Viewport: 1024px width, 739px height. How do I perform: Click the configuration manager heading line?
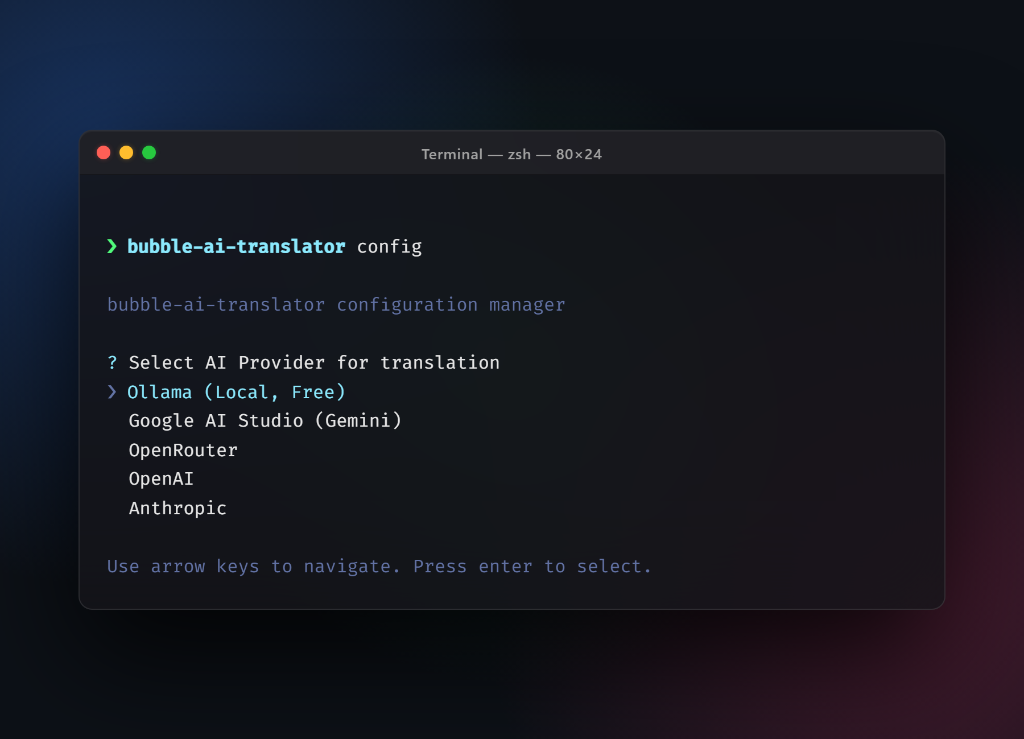click(x=336, y=306)
